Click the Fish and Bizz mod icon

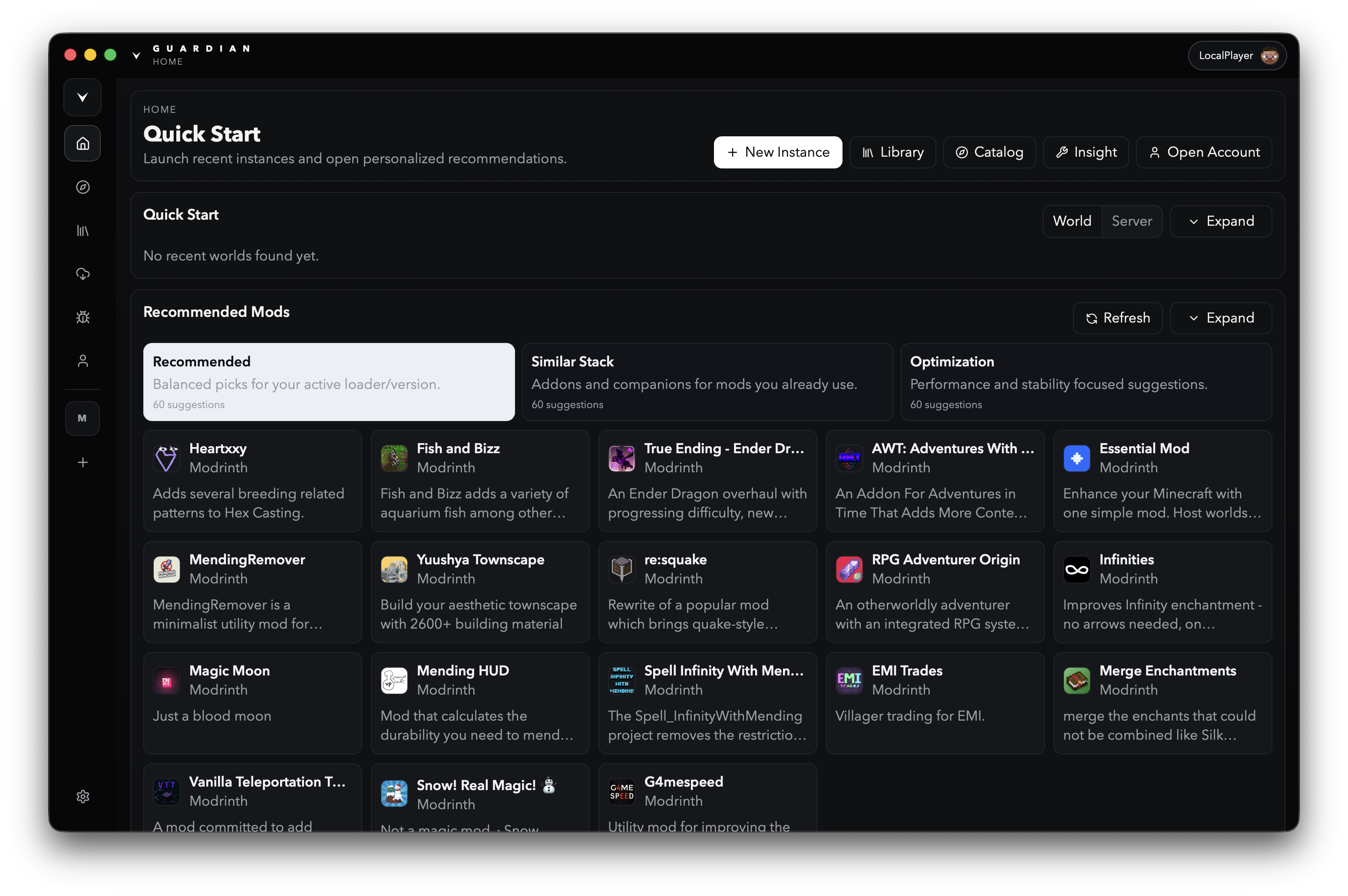[x=394, y=458]
